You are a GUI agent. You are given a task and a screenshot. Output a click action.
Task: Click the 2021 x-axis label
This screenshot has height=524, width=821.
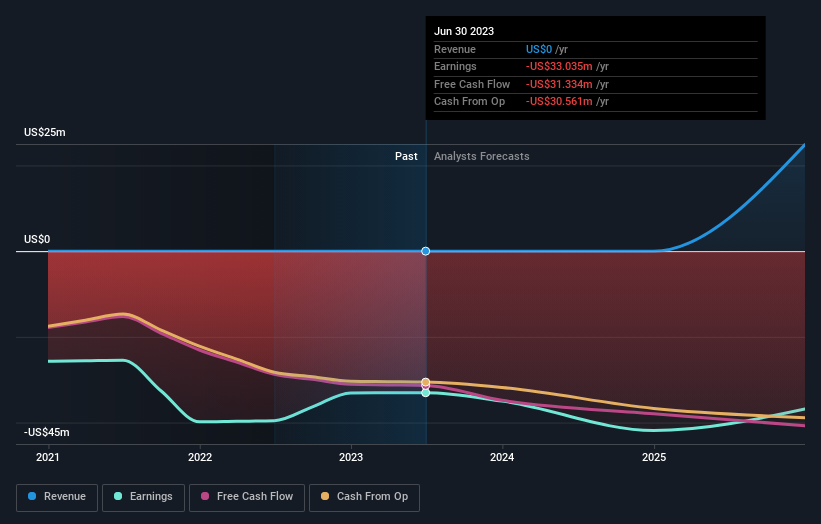click(x=48, y=458)
